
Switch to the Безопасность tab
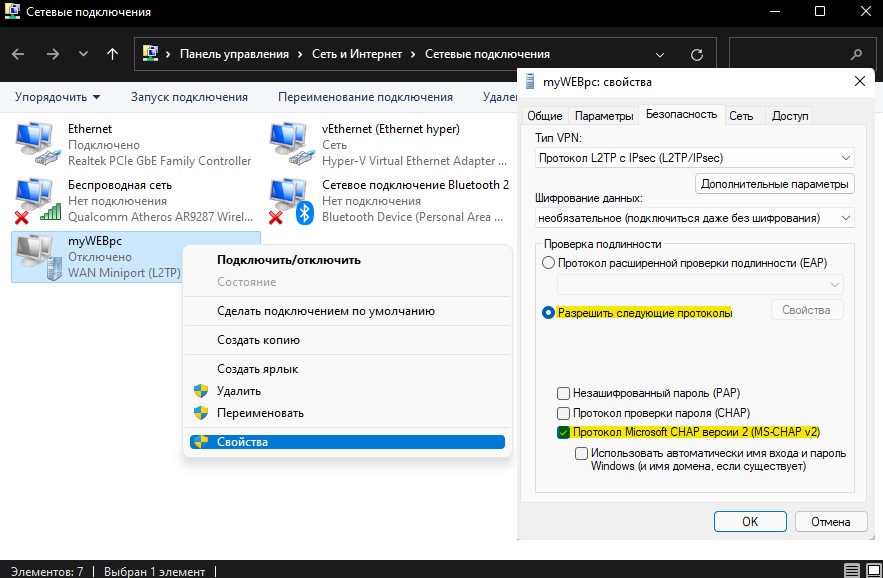tap(681, 114)
